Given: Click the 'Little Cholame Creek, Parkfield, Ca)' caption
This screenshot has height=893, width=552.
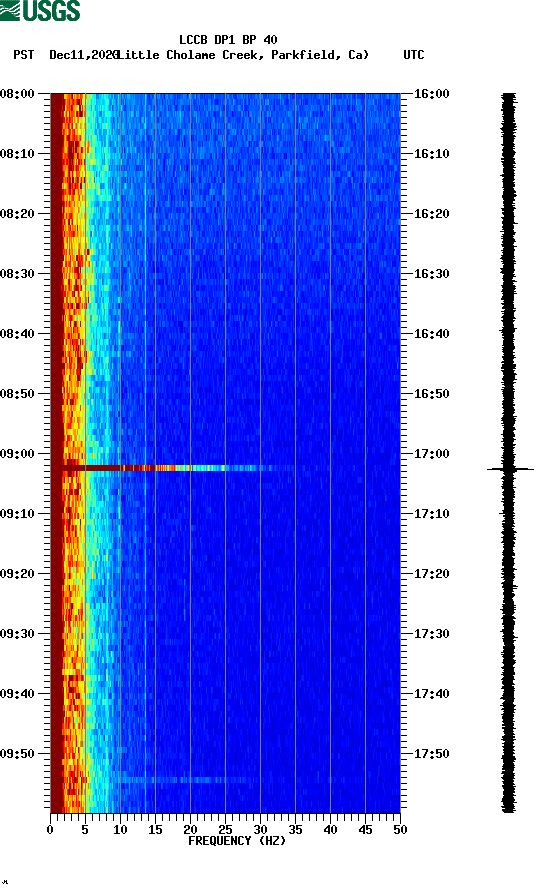Looking at the screenshot, I should click(x=243, y=55).
